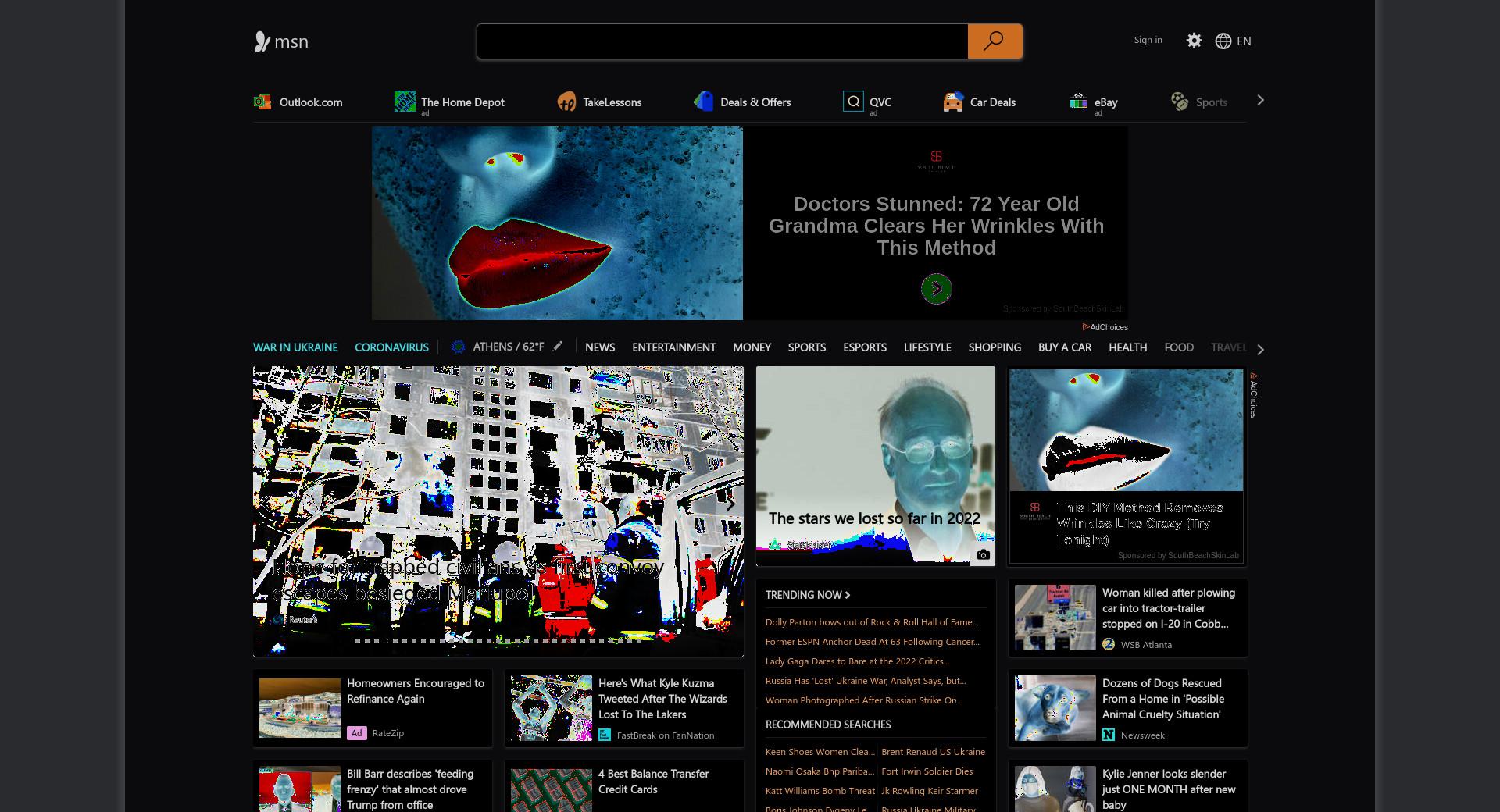Open Dolly Parton trending story link
1500x812 pixels.
[872, 622]
